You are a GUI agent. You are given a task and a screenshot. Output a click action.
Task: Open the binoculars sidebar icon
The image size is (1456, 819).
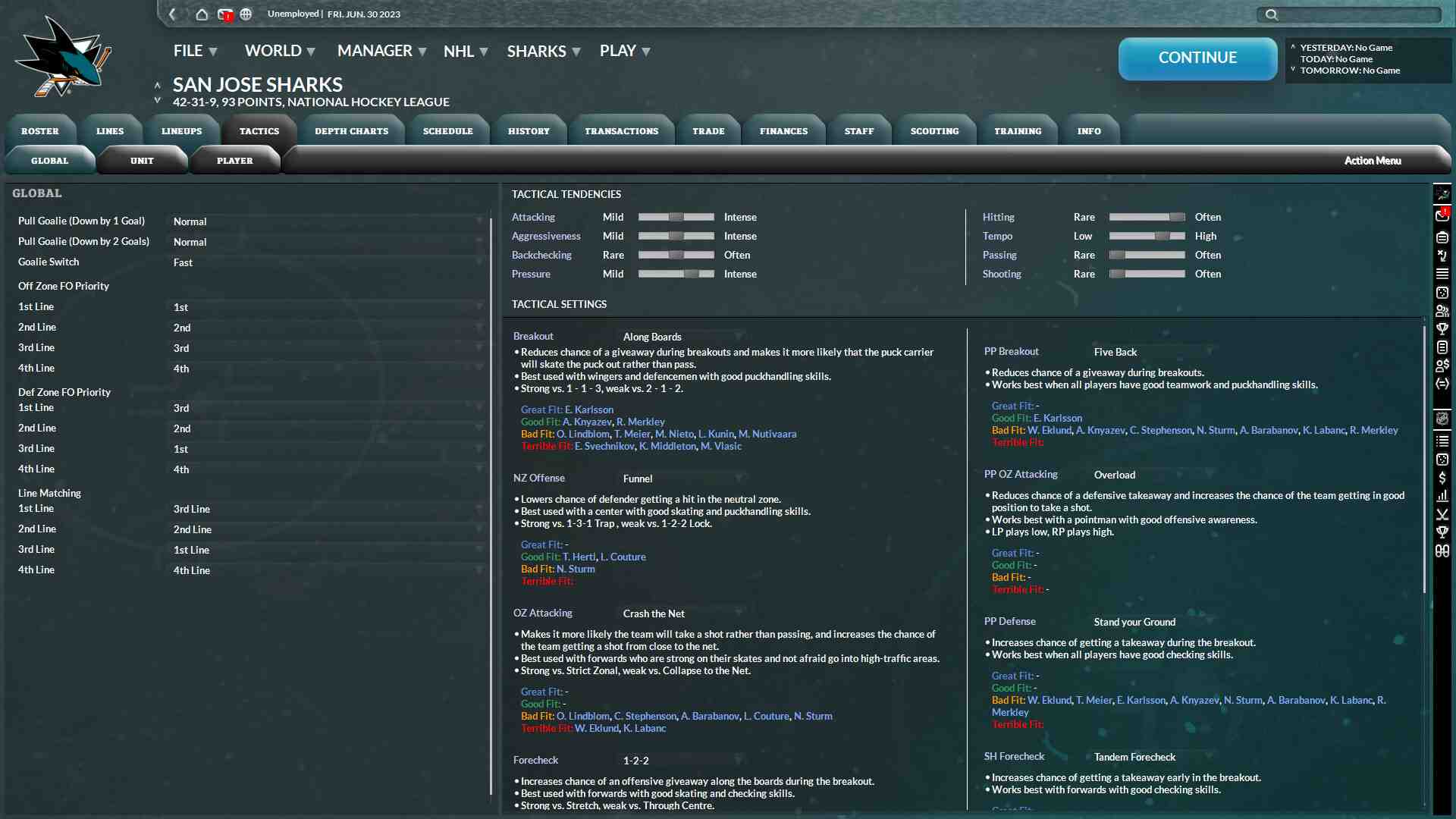point(1442,551)
